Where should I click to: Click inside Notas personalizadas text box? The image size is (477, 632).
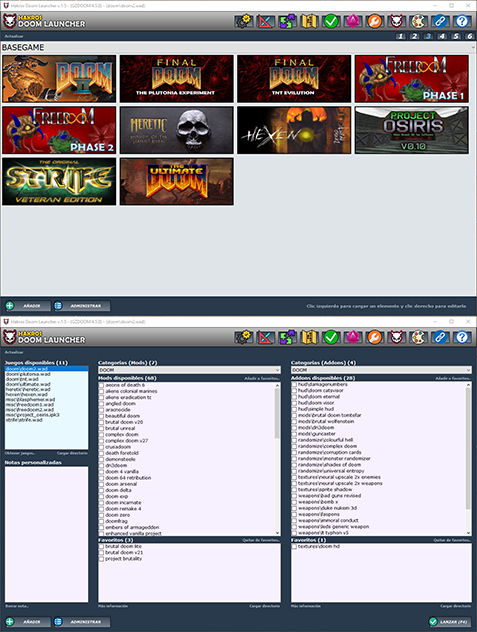46,534
